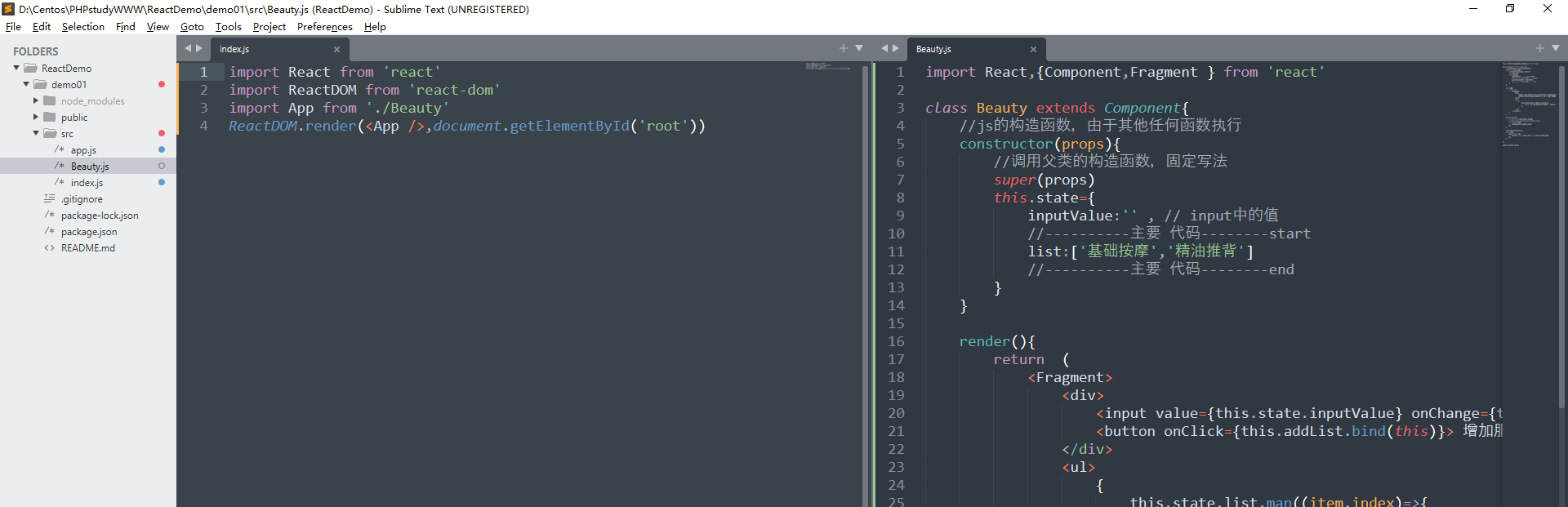This screenshot has height=507, width=1568.
Task: Click the app.js file type icon
Action: click(59, 149)
